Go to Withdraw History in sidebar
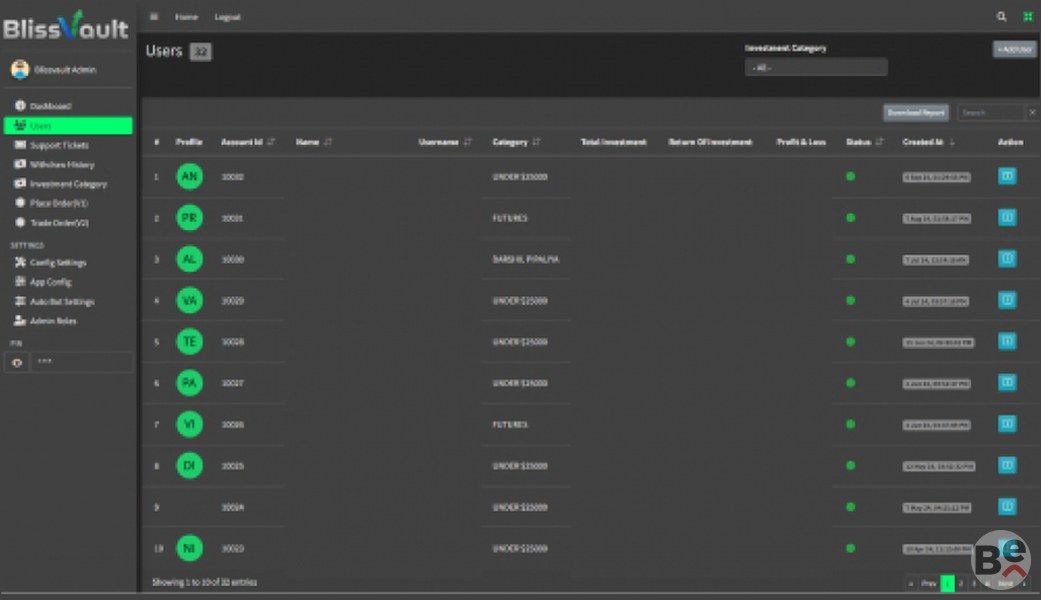 61,165
